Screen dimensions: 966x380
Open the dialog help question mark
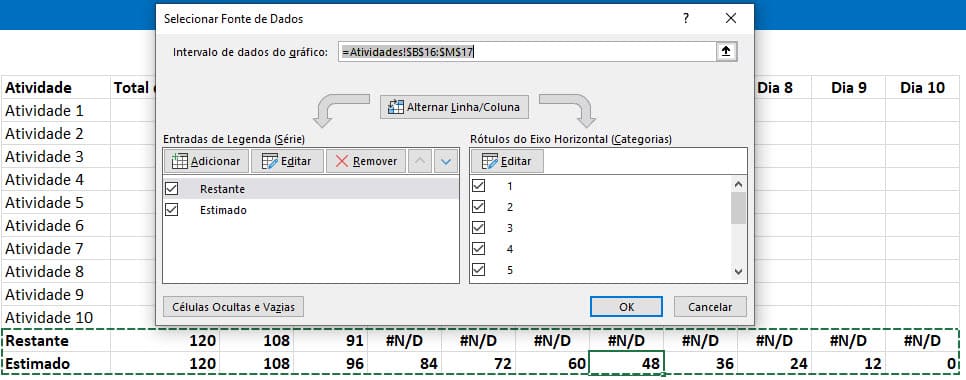pos(686,18)
